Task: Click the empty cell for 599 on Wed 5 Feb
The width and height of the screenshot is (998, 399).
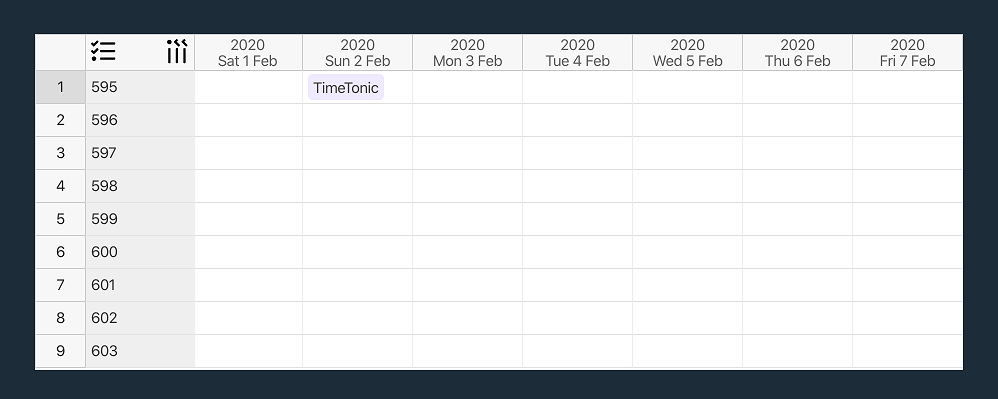Action: pos(687,219)
